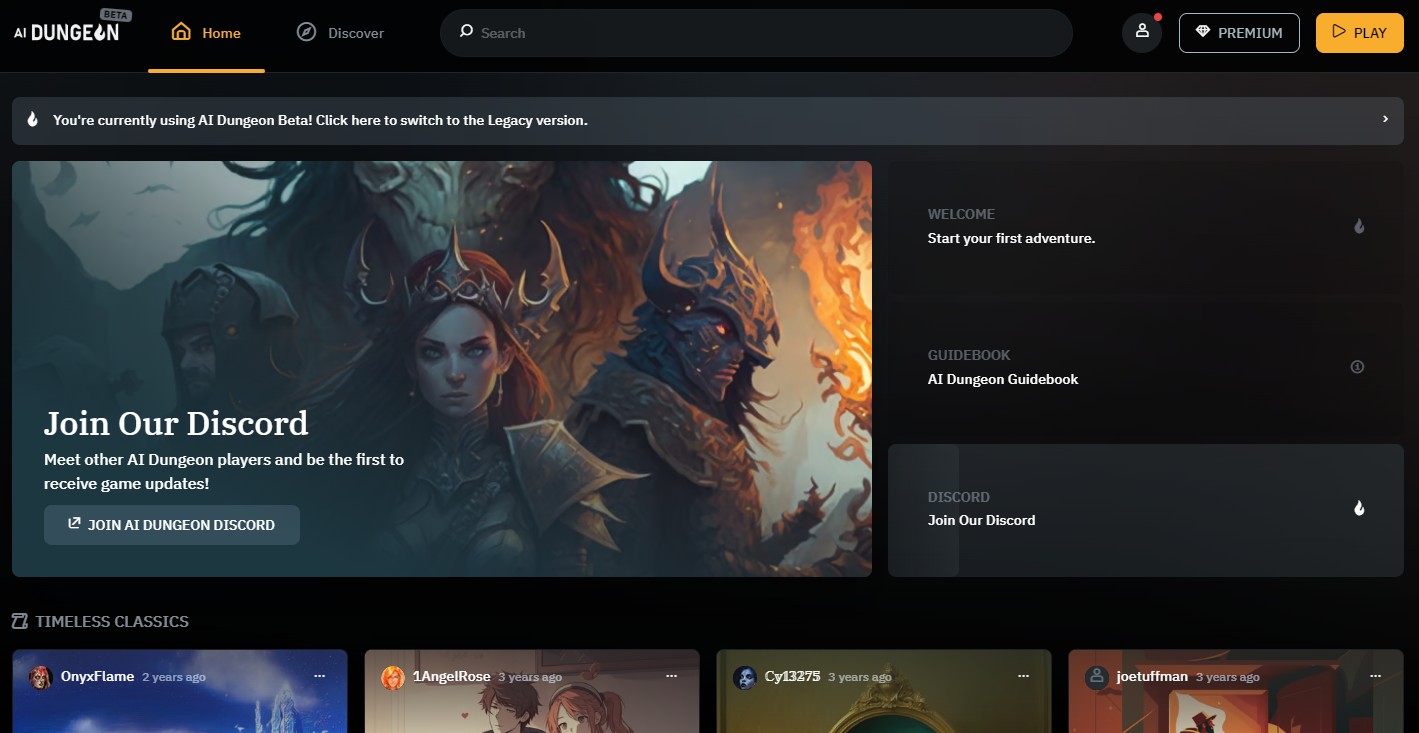This screenshot has width=1419, height=733.
Task: Click OnyxFlame's avatar
Action: pos(41,677)
